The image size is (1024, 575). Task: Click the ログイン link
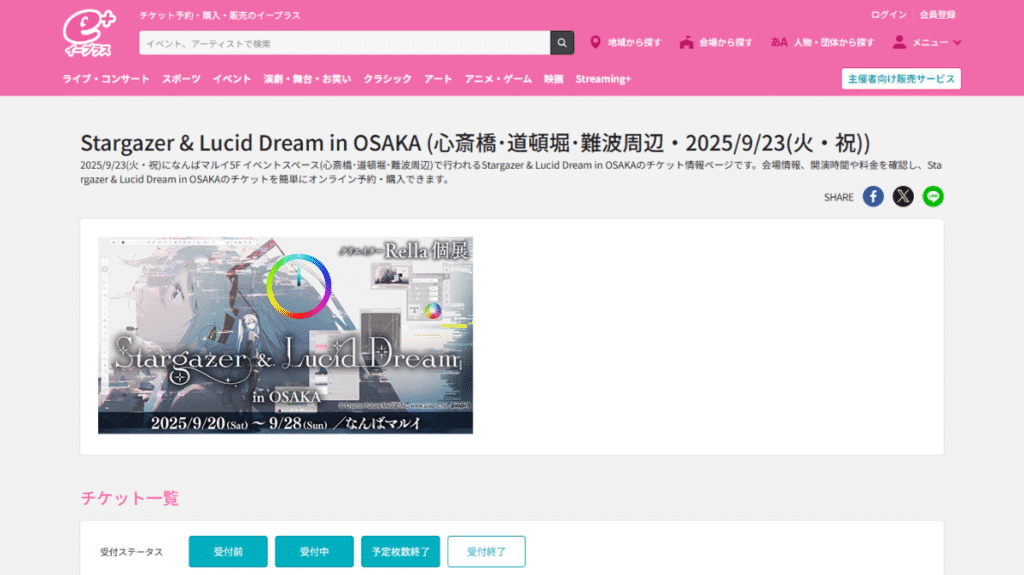pyautogui.click(x=888, y=14)
